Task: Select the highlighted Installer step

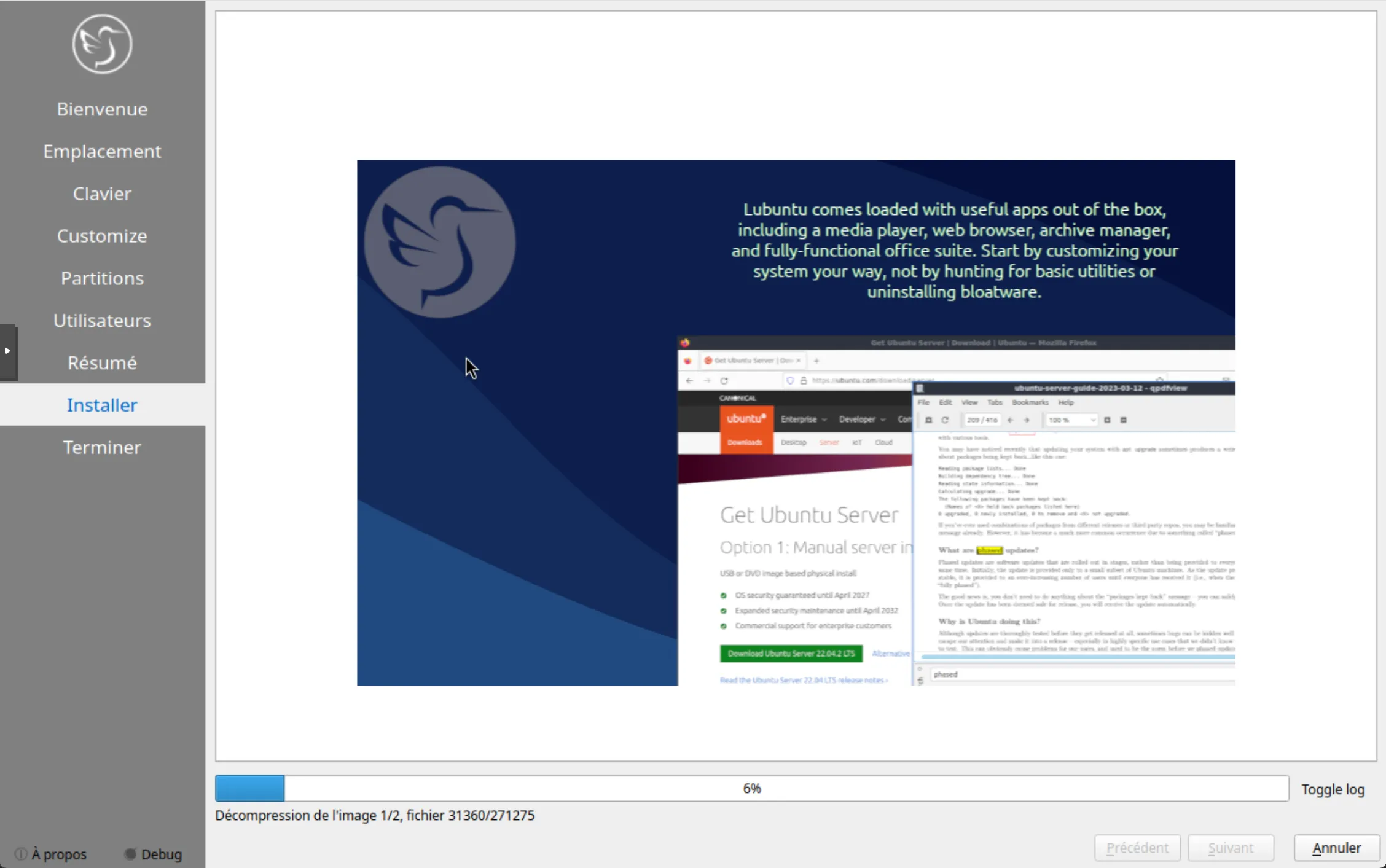Action: tap(102, 405)
